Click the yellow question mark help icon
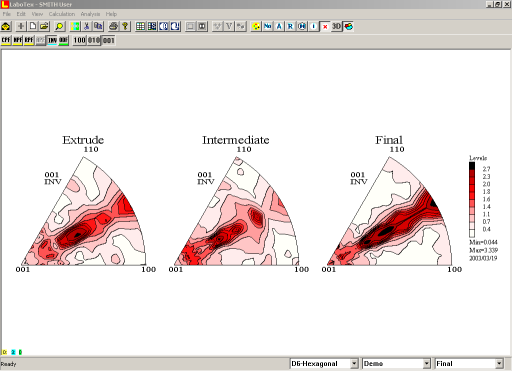512x371 pixels. click(125, 26)
